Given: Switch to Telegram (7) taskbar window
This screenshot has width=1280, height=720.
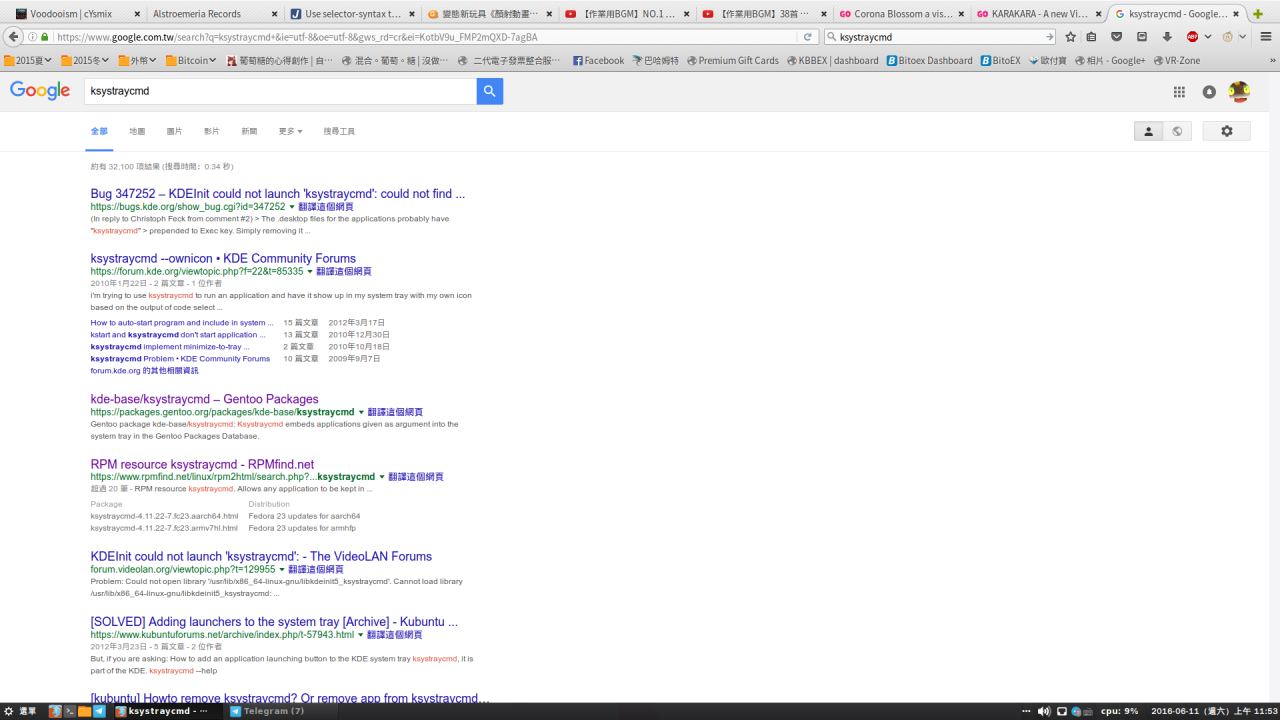Looking at the screenshot, I should point(268,711).
